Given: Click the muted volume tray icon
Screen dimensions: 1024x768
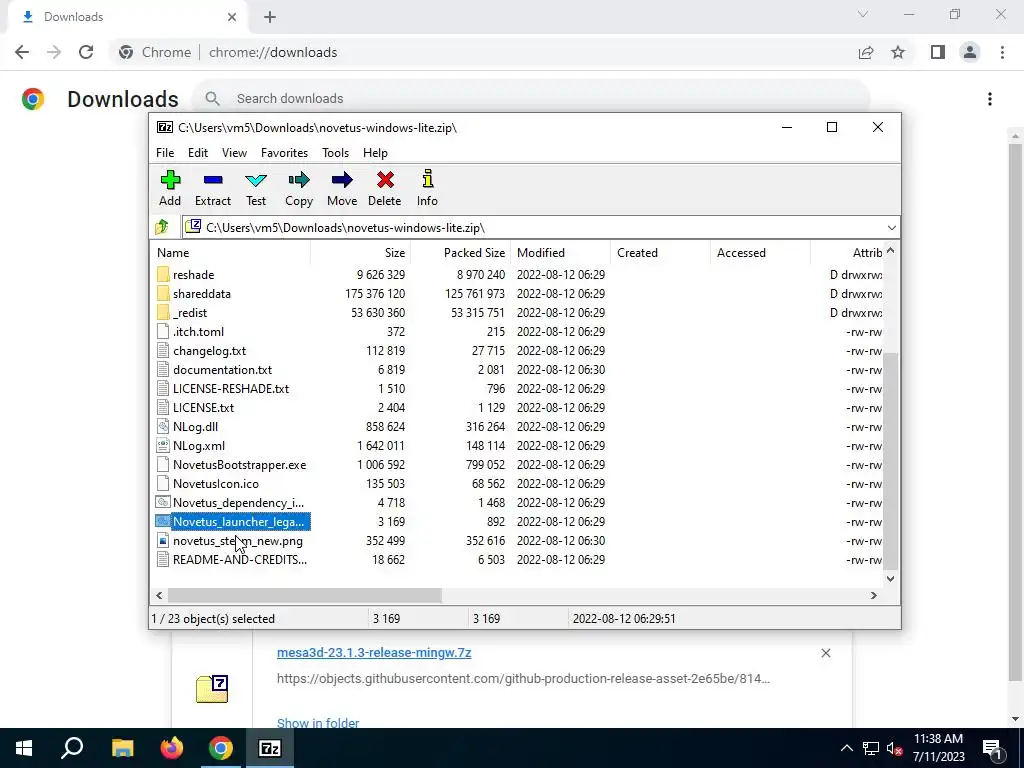Looking at the screenshot, I should [x=895, y=748].
